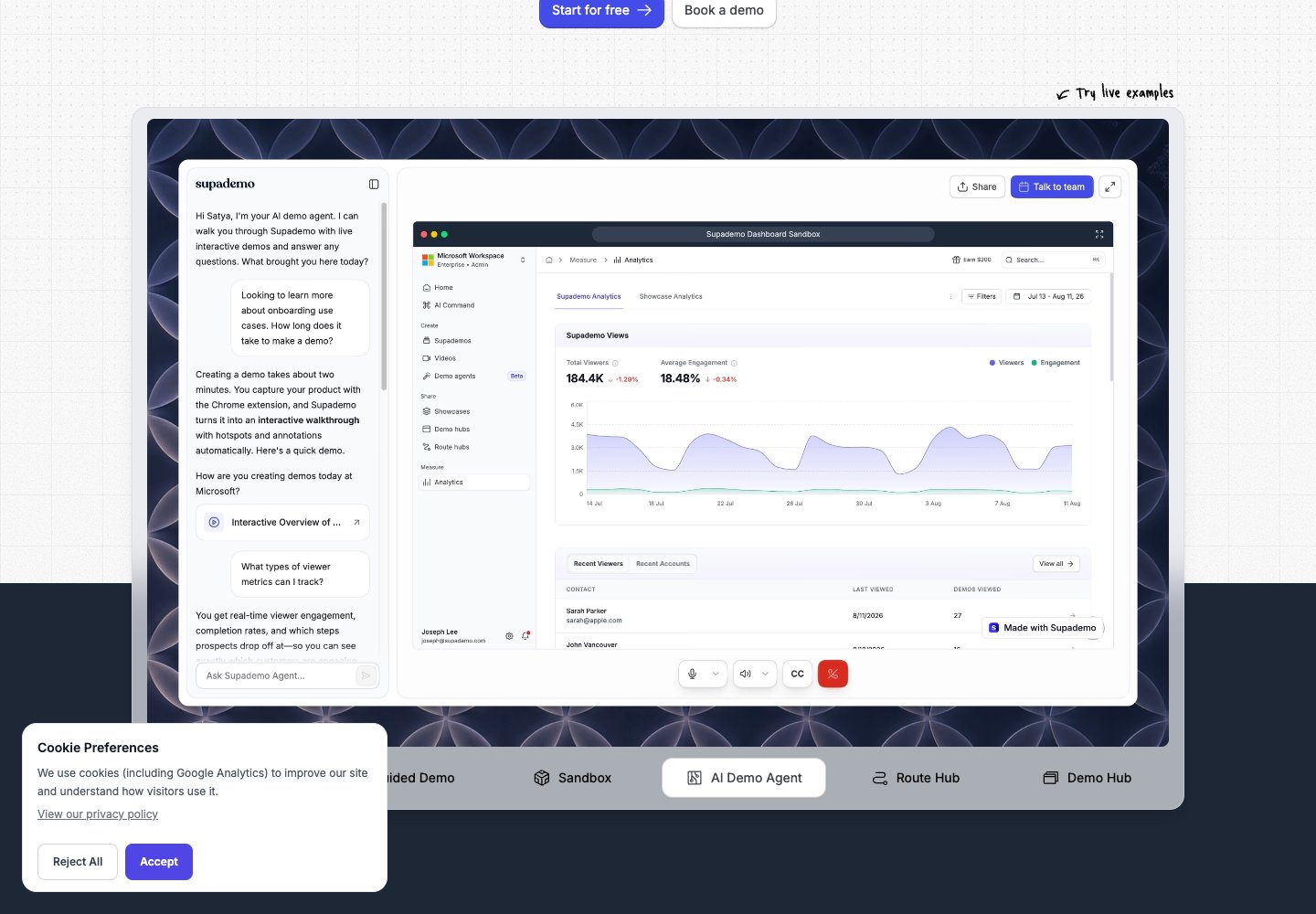Image resolution: width=1316 pixels, height=914 pixels.
Task: Click the expand fullscreen icon beside Talk to team
Action: tap(1109, 186)
